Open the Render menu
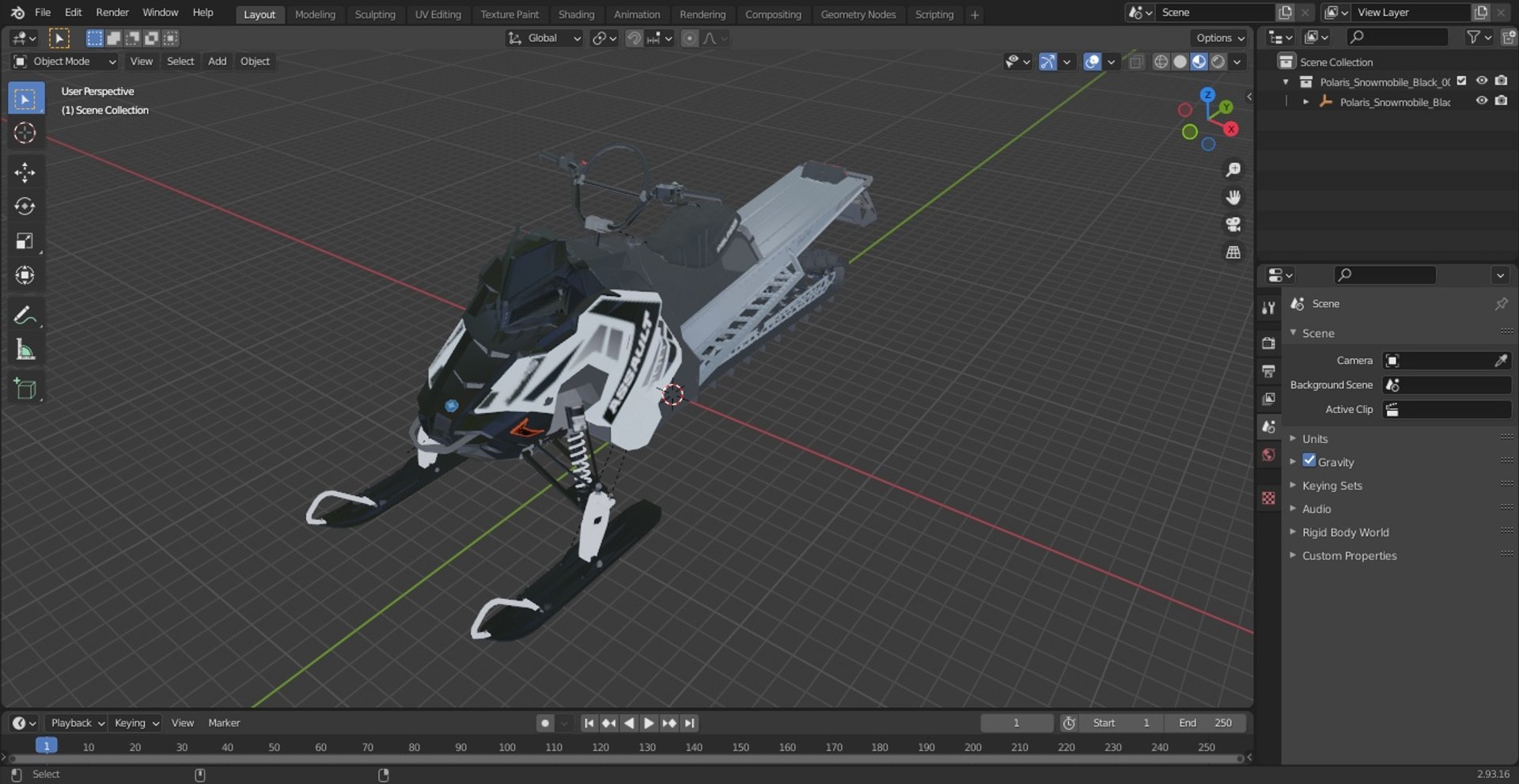1519x784 pixels. pyautogui.click(x=112, y=13)
